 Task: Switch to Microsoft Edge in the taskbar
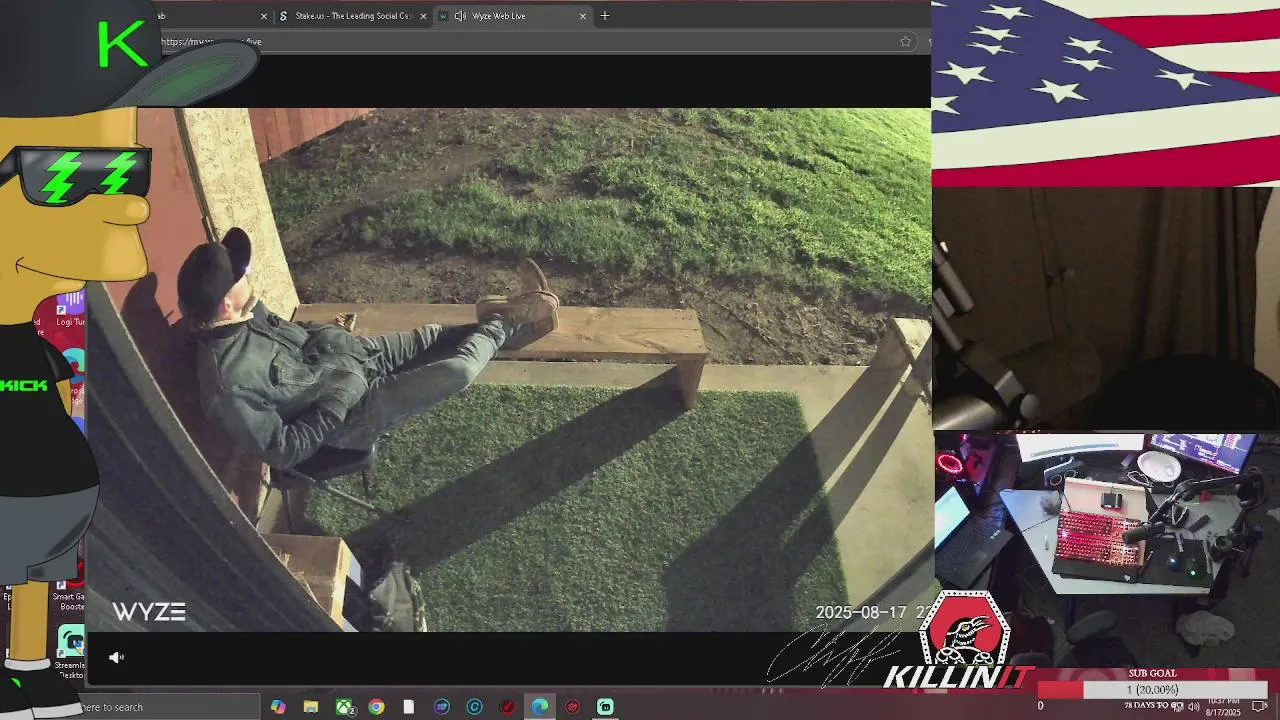point(540,707)
